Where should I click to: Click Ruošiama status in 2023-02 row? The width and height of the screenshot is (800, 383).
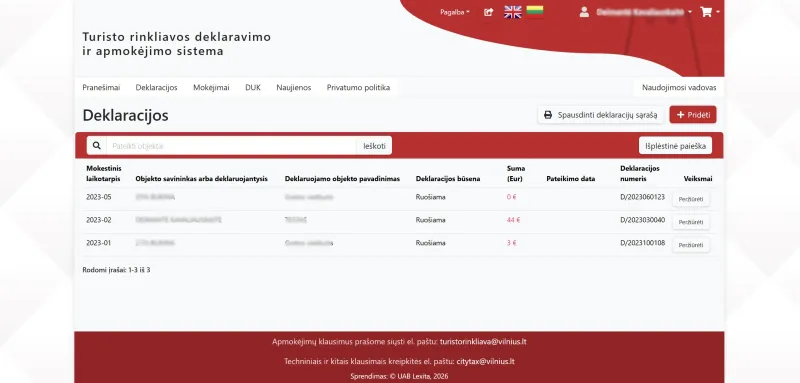(x=430, y=220)
